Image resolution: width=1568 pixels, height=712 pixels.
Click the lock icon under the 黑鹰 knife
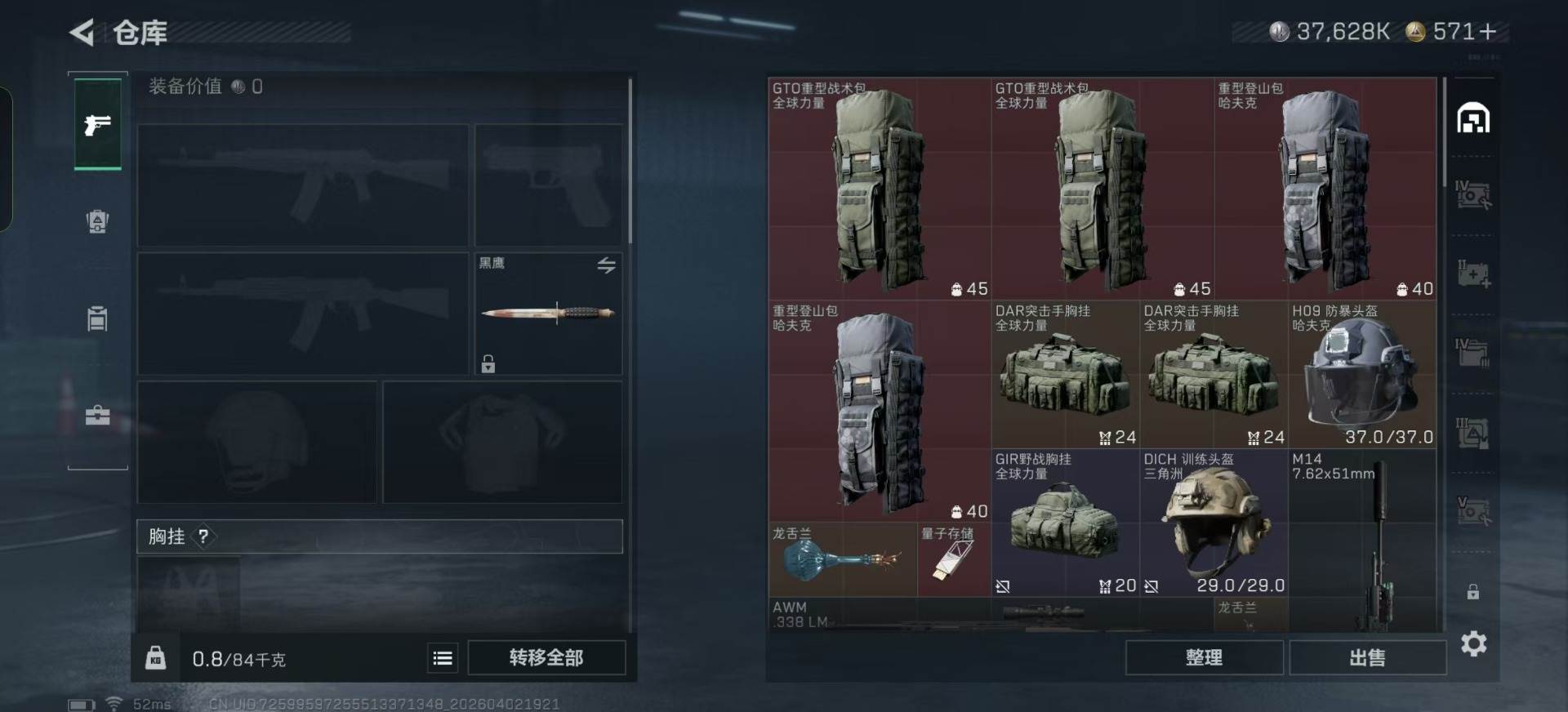click(488, 363)
